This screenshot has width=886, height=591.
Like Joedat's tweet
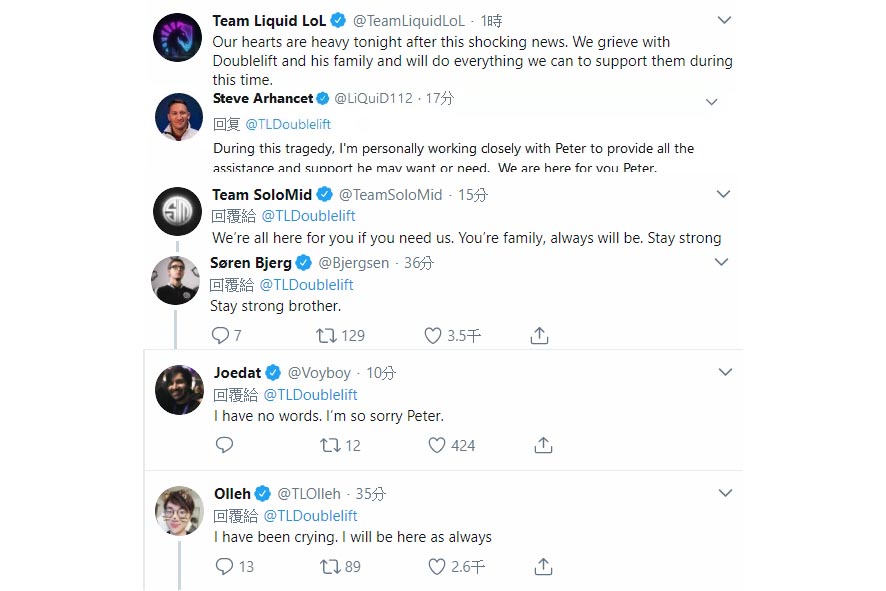(x=436, y=445)
